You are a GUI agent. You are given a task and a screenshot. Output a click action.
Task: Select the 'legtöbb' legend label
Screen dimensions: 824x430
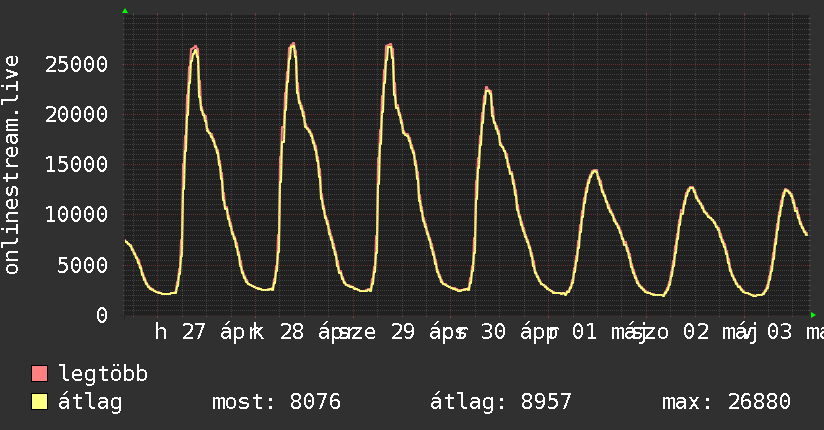point(103,373)
